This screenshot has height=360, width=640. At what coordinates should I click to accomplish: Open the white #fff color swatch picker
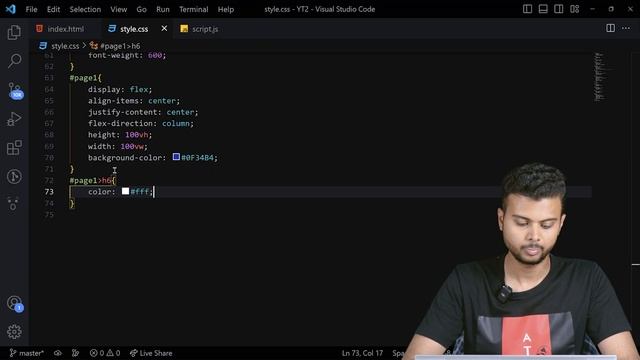[125, 191]
